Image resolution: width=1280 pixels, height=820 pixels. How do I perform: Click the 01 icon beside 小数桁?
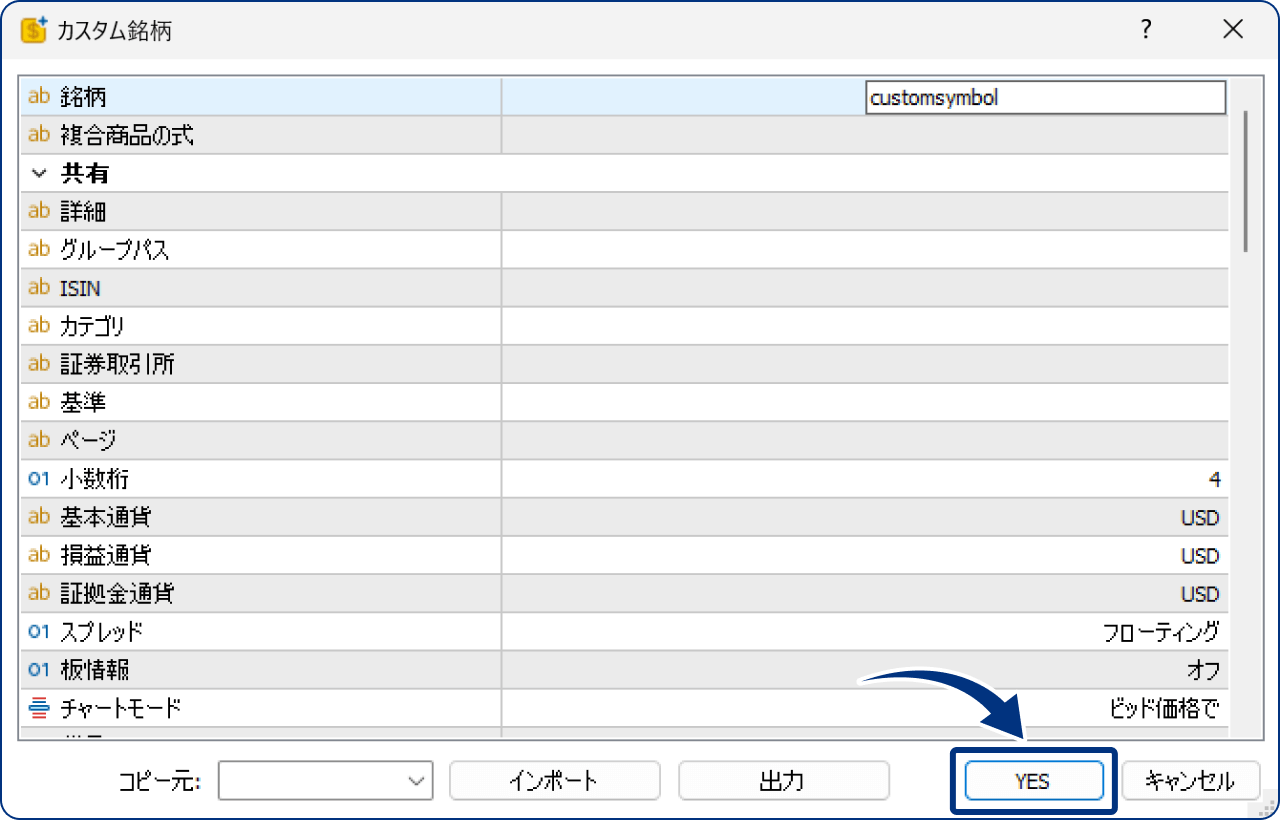(39, 479)
